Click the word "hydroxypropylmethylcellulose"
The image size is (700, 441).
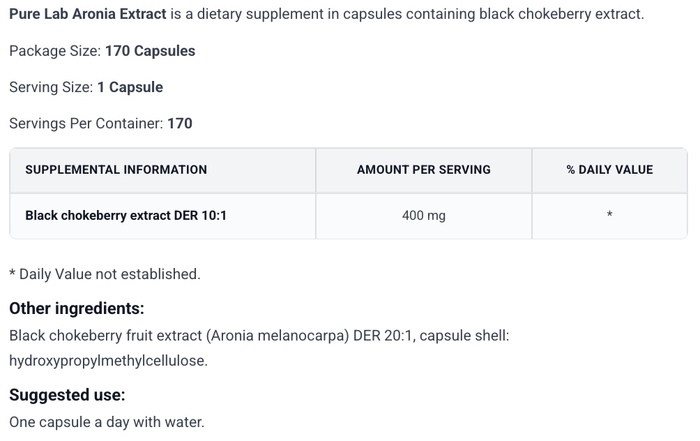pyautogui.click(x=107, y=360)
